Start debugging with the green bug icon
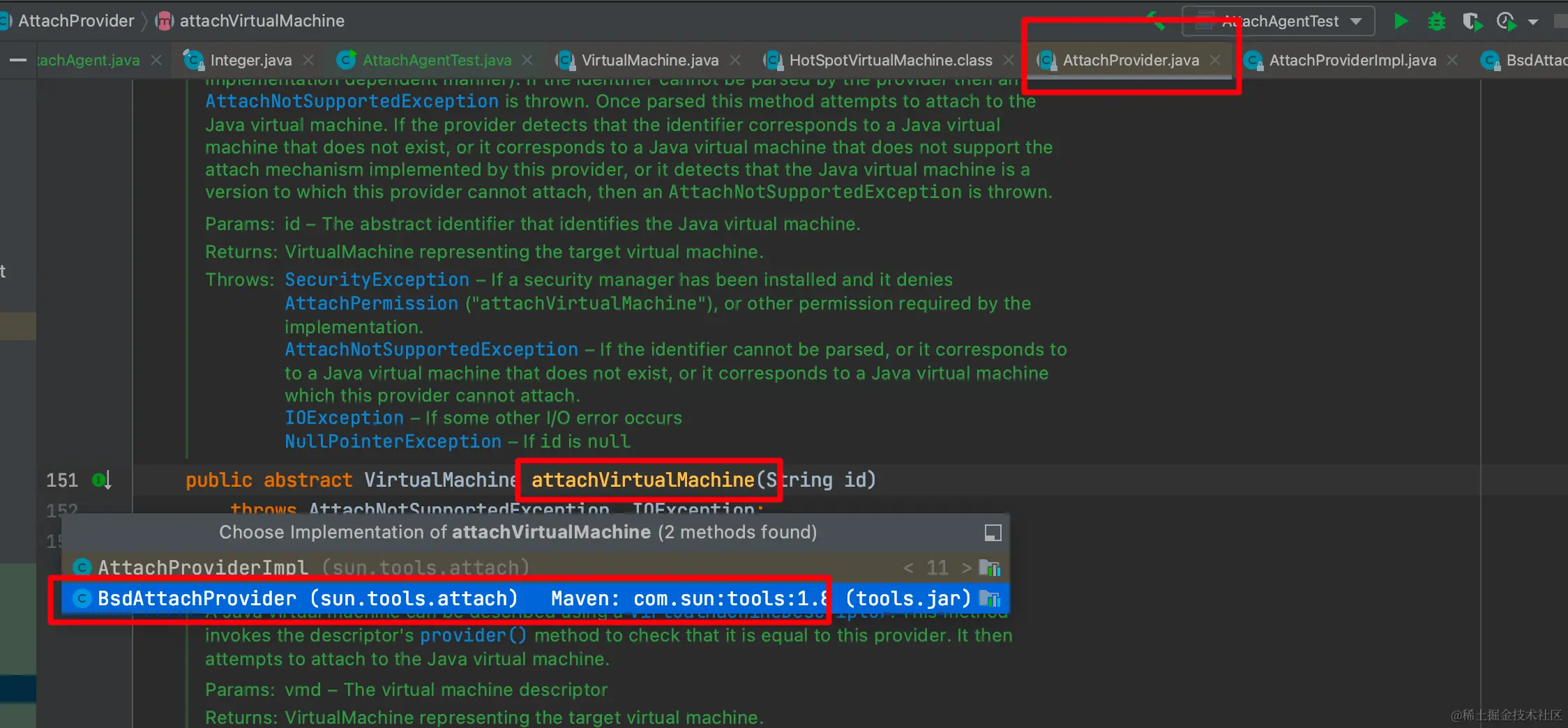Image resolution: width=1568 pixels, height=728 pixels. click(1436, 22)
